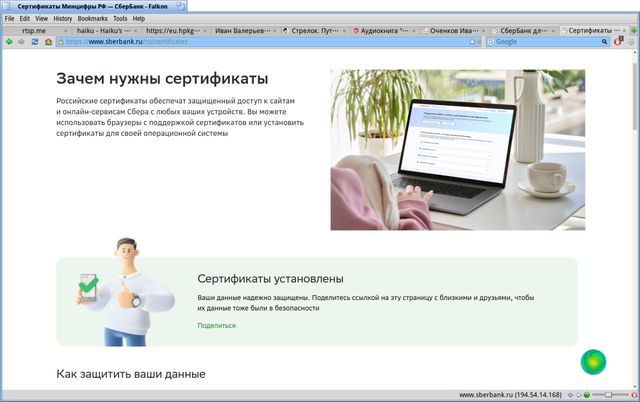Go to the home page icon
640x402 pixels.
tap(48, 42)
